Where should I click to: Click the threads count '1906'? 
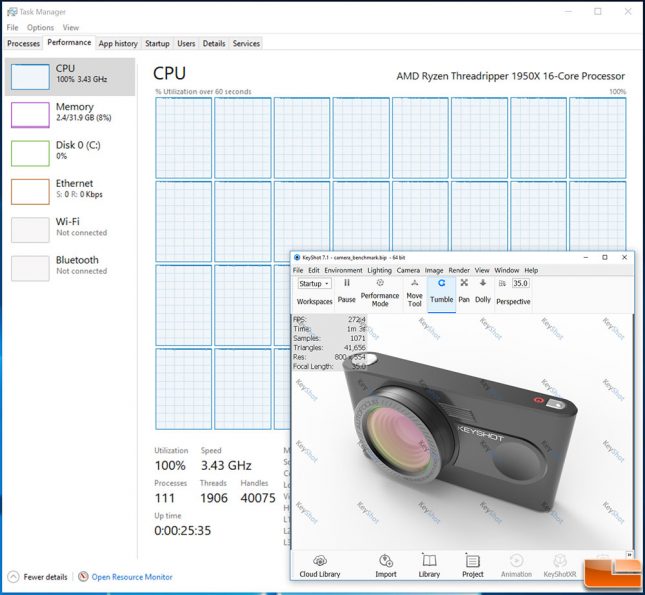[214, 498]
